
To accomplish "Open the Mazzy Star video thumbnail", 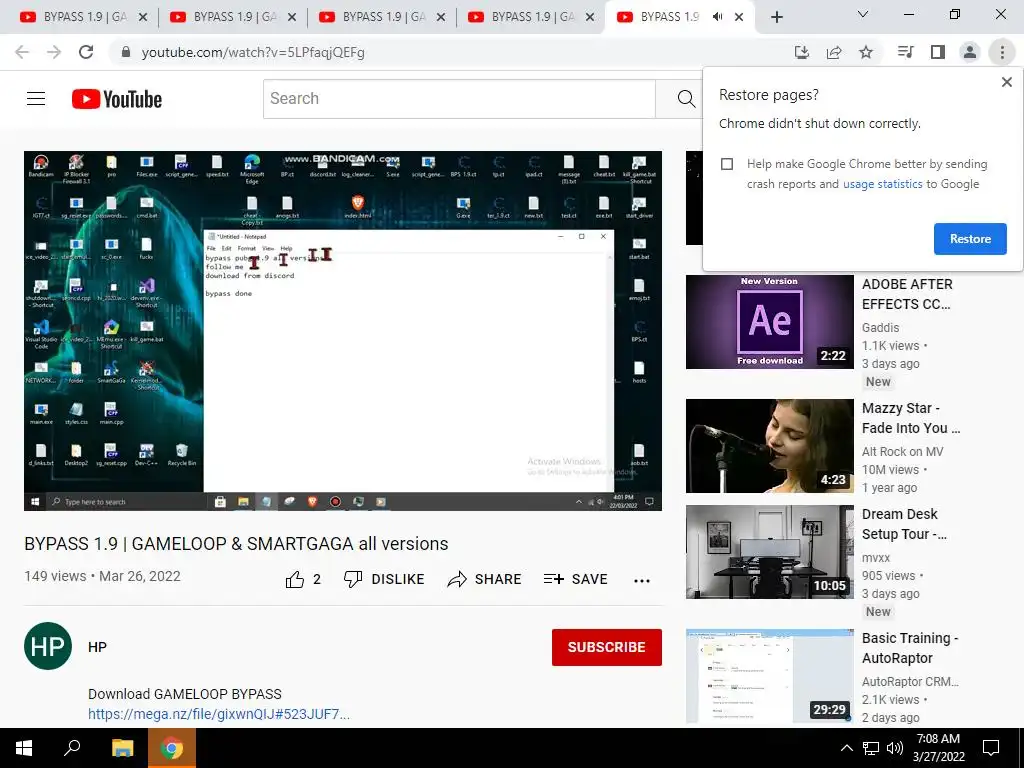I will point(769,446).
